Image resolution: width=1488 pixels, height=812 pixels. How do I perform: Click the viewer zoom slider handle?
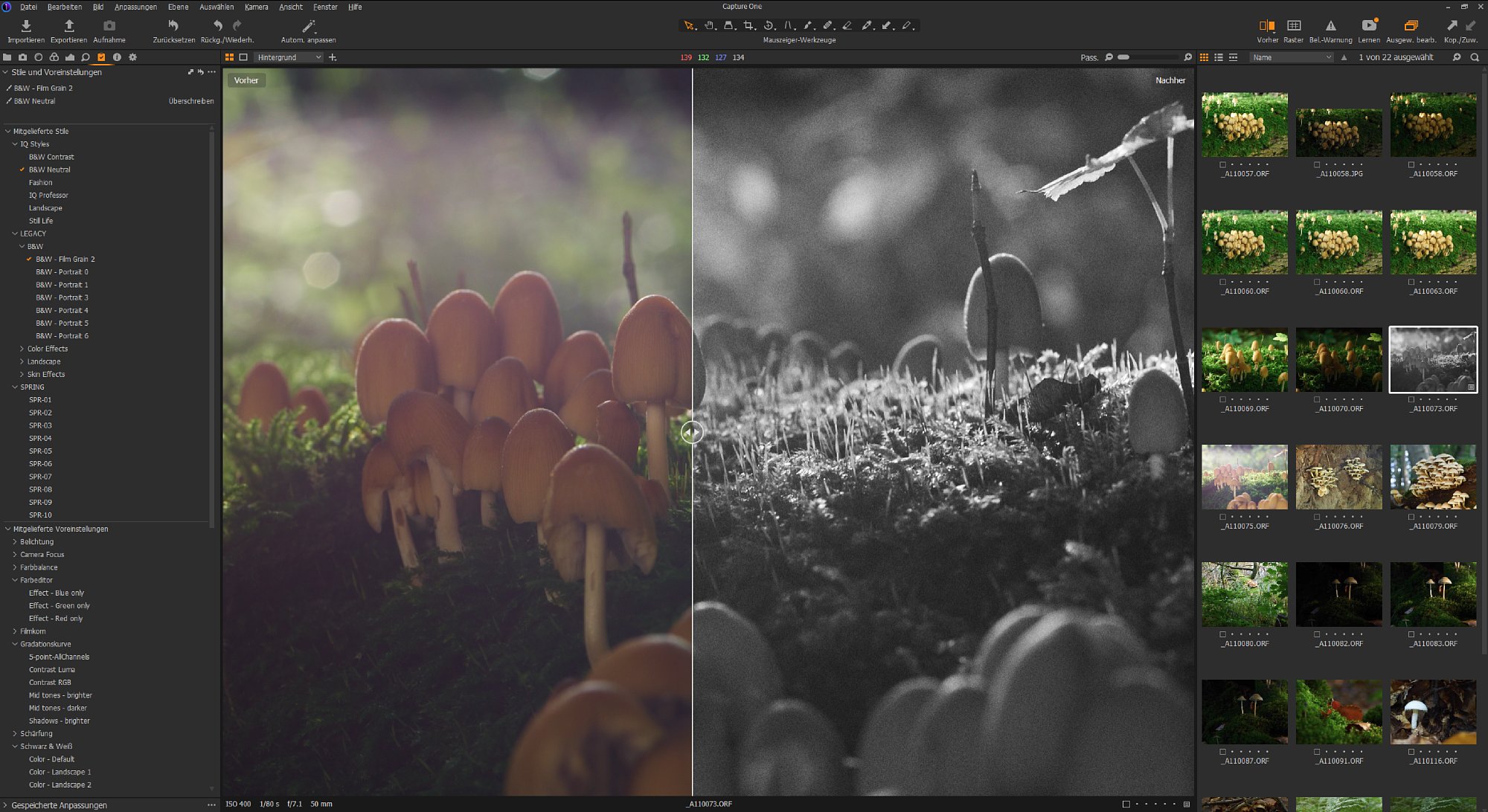(x=1123, y=57)
